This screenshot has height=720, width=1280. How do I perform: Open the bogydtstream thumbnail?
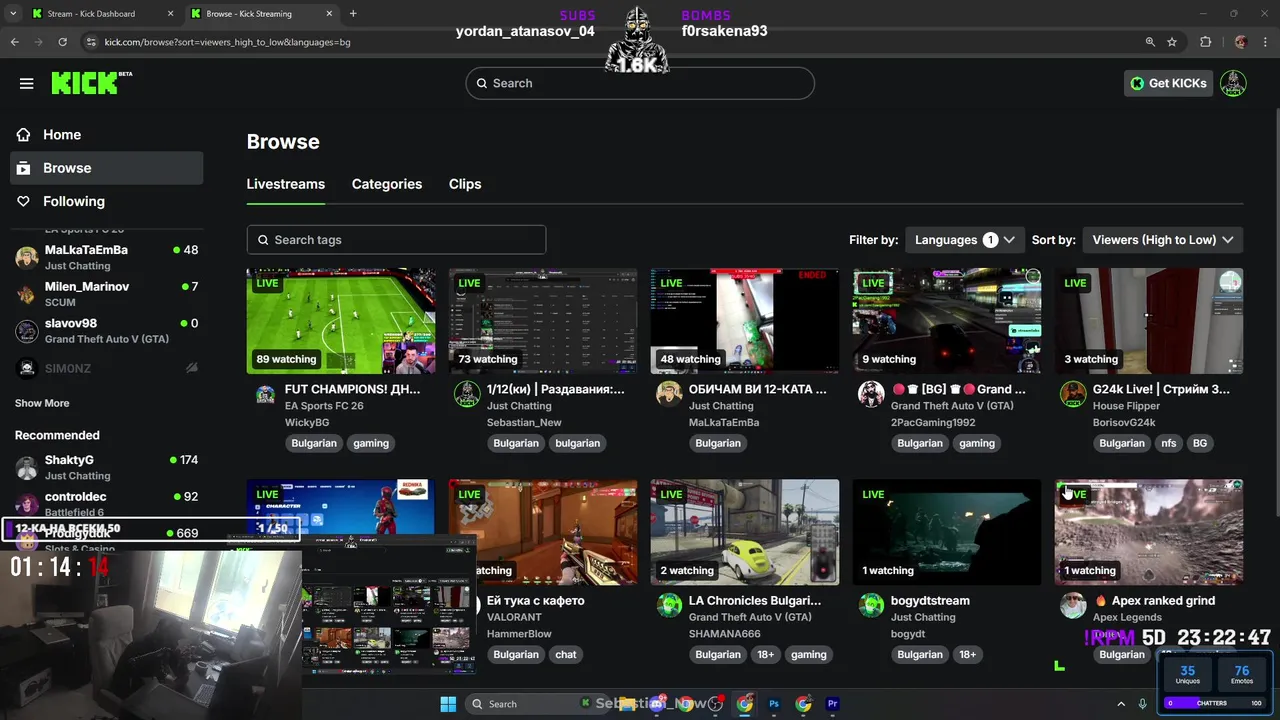pos(947,532)
